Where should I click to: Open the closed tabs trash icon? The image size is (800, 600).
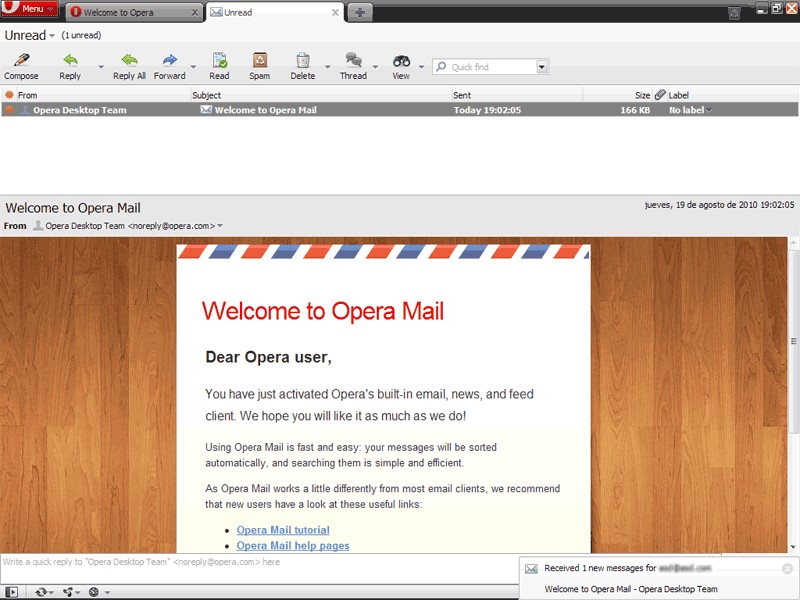point(734,12)
